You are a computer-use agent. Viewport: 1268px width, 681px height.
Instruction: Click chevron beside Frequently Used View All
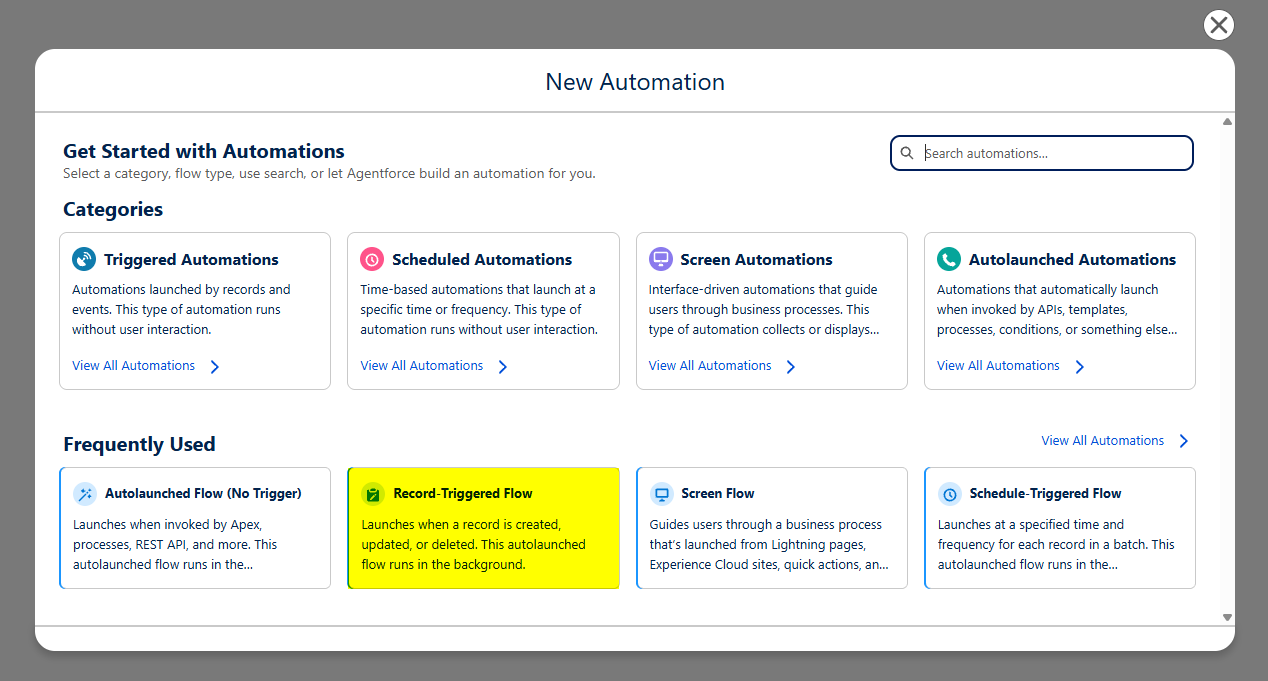click(1184, 441)
